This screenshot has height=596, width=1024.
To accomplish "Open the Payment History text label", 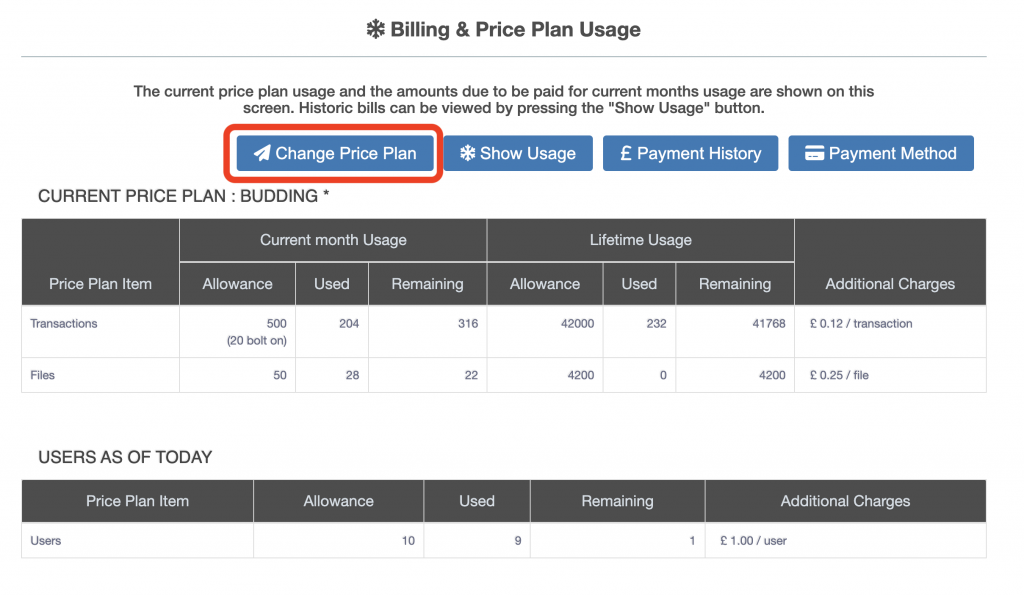I will (x=699, y=153).
